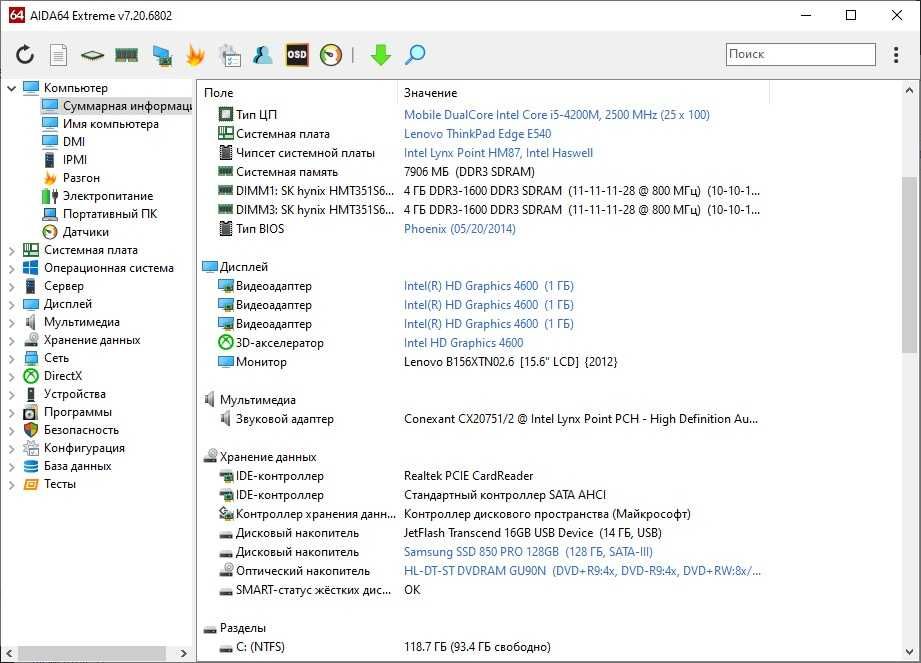Collapse the Компьютер tree node
Viewport: 921px width, 663px height.
point(12,88)
